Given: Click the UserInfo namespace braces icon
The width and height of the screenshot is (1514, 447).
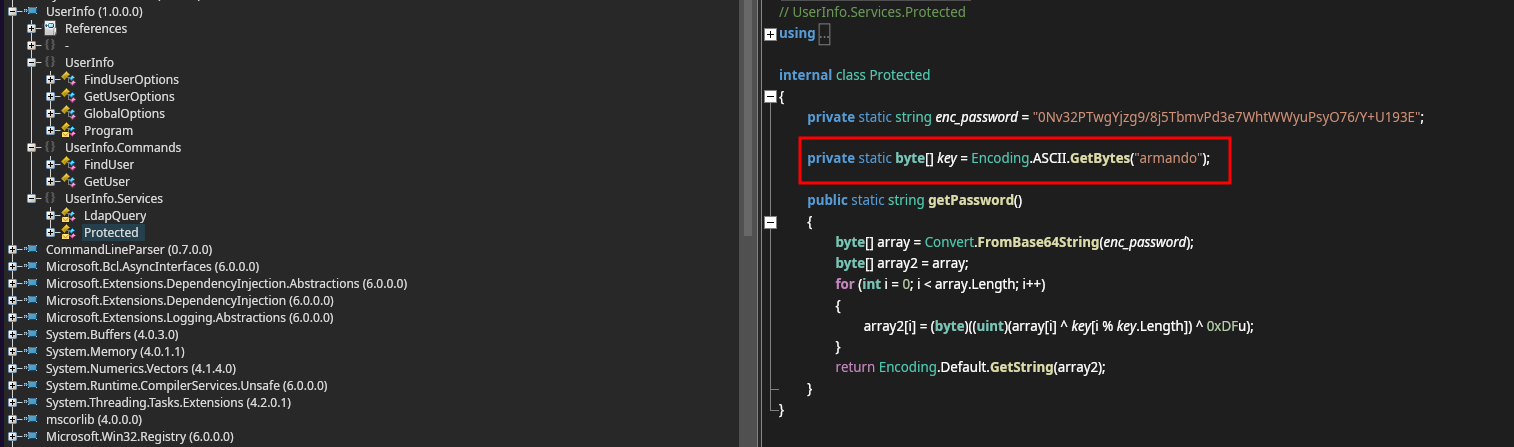Looking at the screenshot, I should pos(50,62).
